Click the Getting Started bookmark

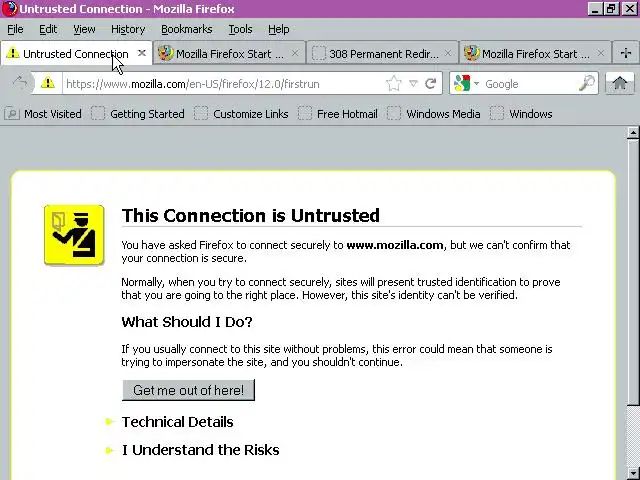click(138, 113)
